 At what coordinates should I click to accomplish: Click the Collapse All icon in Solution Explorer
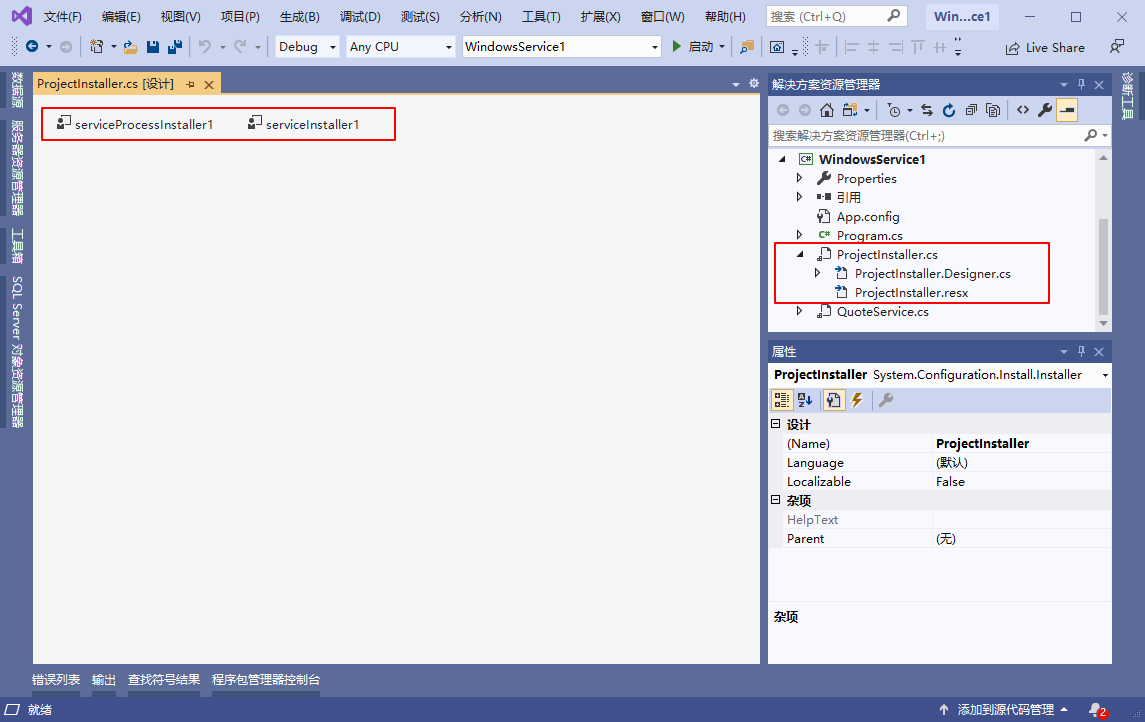click(971, 110)
